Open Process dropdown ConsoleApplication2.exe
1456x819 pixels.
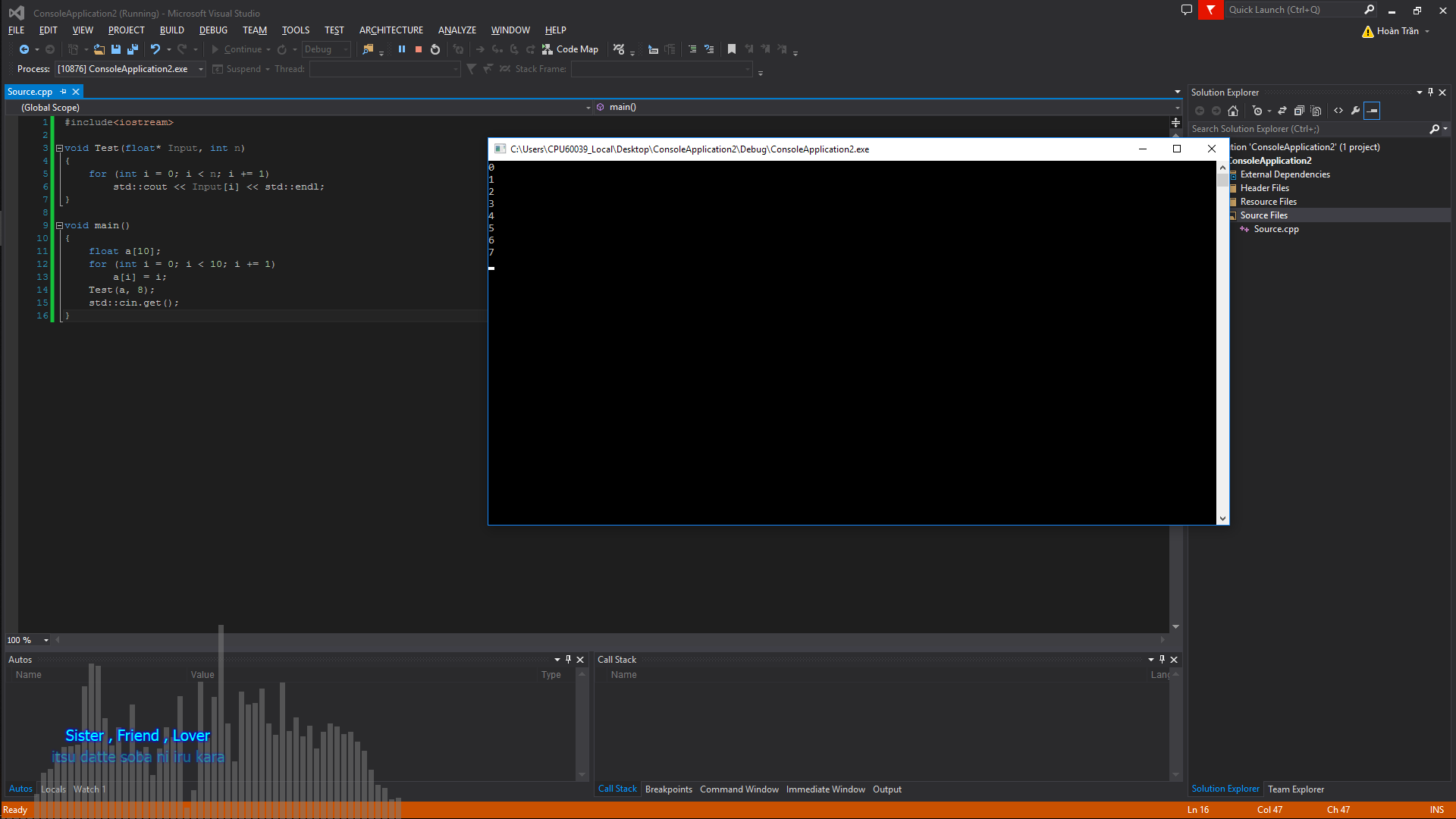tap(201, 69)
